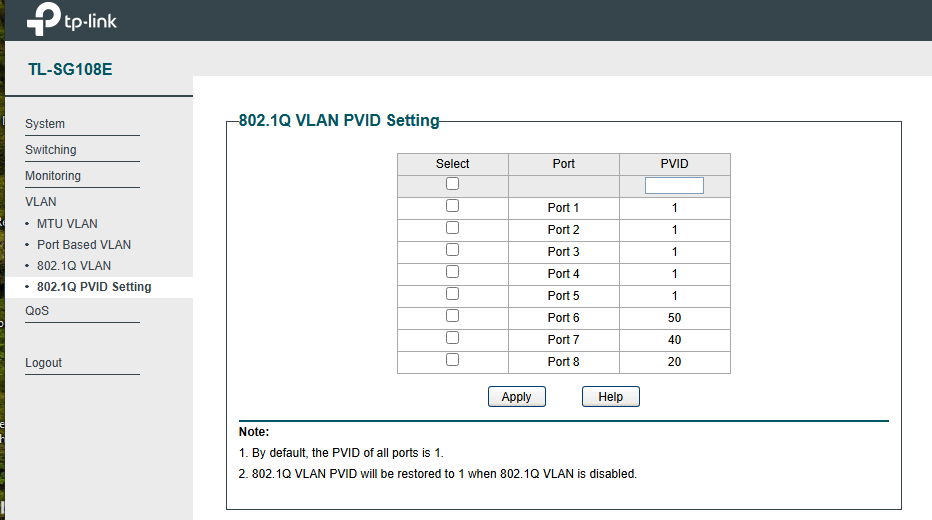Click the Port 5 label
This screenshot has height=520, width=932.
(x=563, y=296)
